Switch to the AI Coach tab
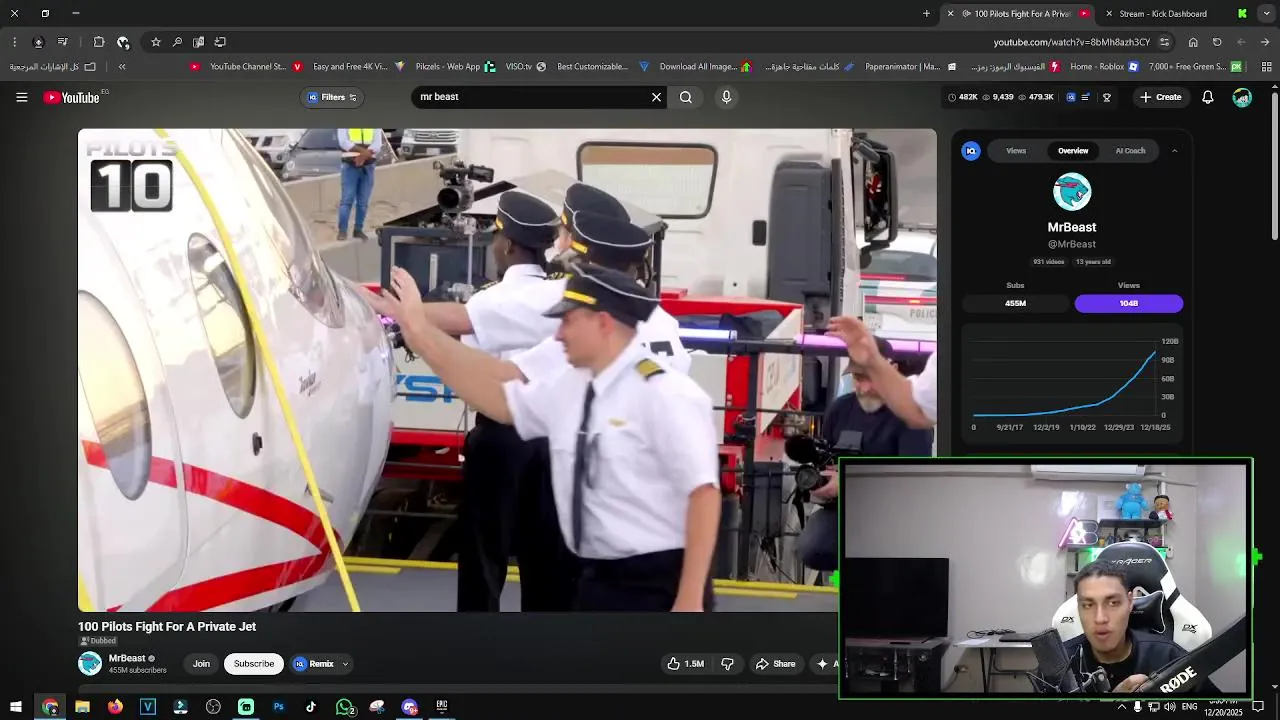The image size is (1280, 720). 1130,151
